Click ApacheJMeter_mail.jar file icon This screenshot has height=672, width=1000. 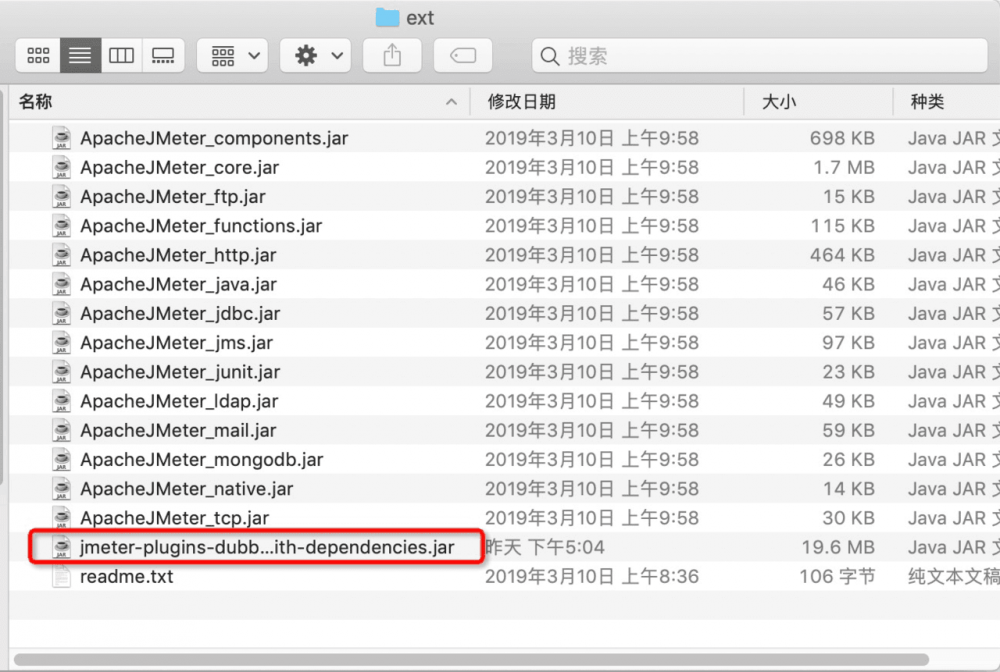61,430
